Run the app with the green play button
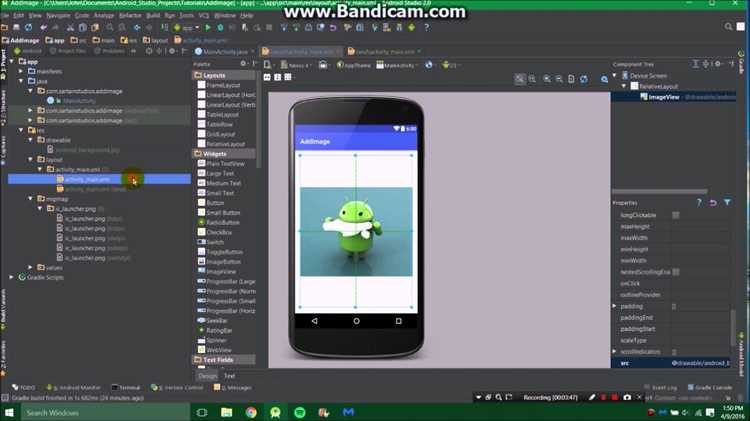This screenshot has height=421, width=750. [208, 28]
